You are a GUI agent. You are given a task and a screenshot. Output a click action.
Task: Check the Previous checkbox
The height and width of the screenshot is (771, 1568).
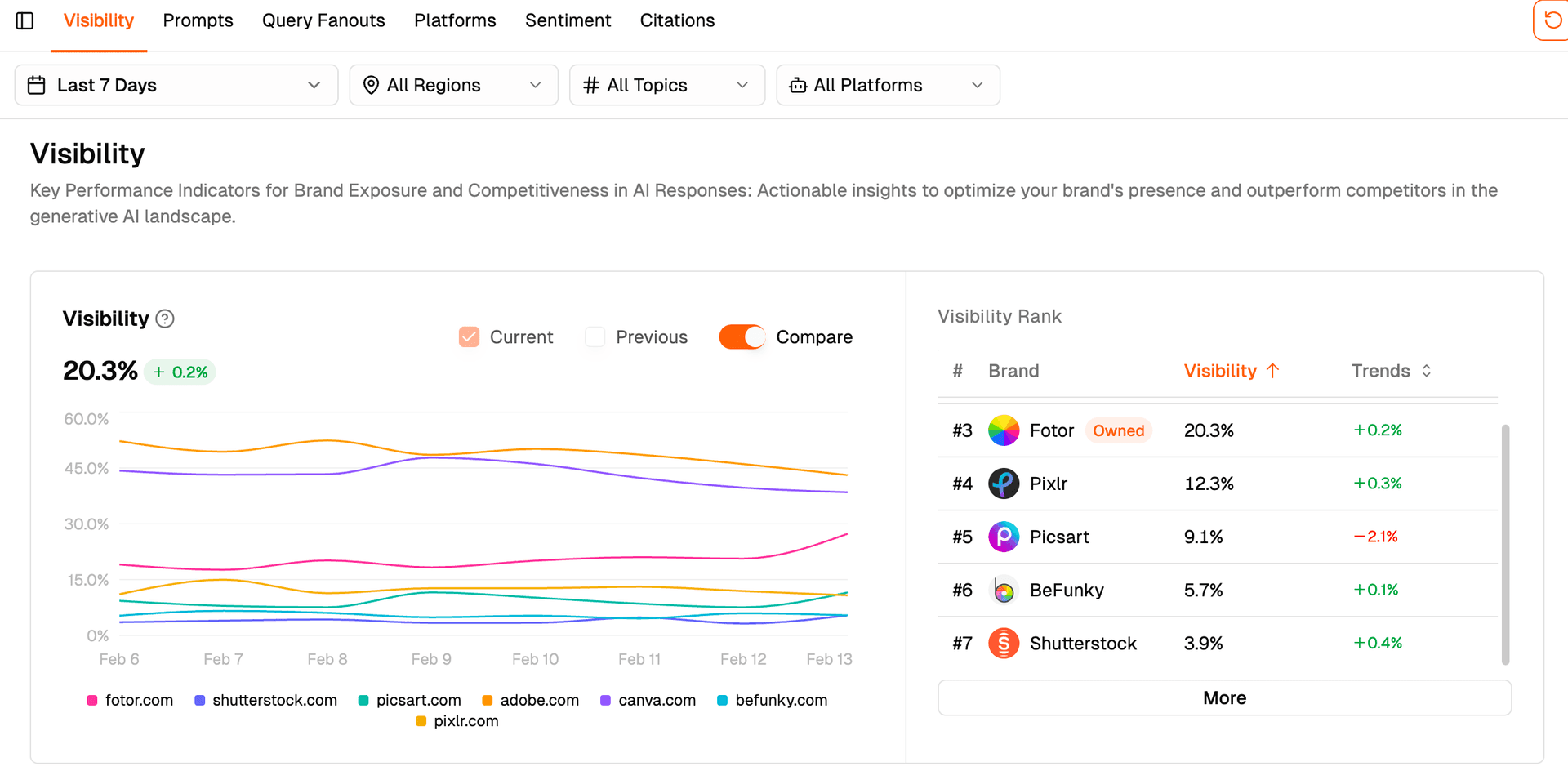(x=595, y=336)
